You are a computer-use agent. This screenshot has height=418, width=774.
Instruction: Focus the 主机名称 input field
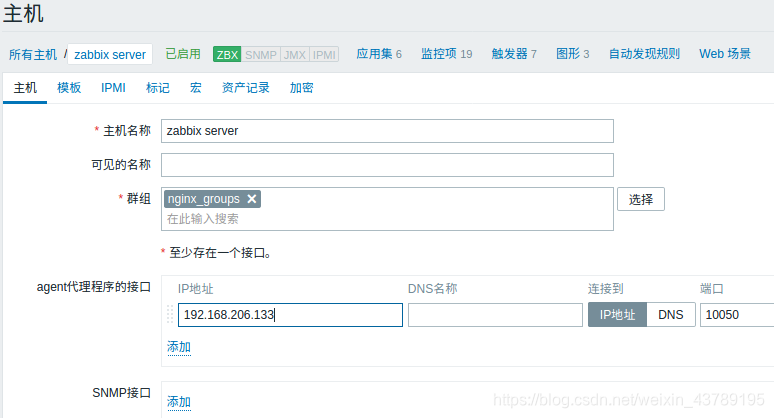[x=387, y=131]
